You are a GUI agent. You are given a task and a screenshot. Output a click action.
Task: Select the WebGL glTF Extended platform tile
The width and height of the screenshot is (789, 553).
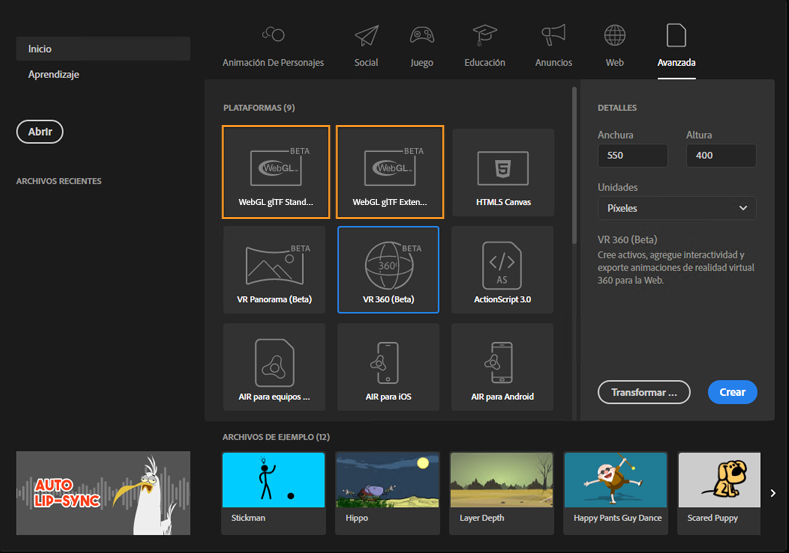tap(390, 172)
